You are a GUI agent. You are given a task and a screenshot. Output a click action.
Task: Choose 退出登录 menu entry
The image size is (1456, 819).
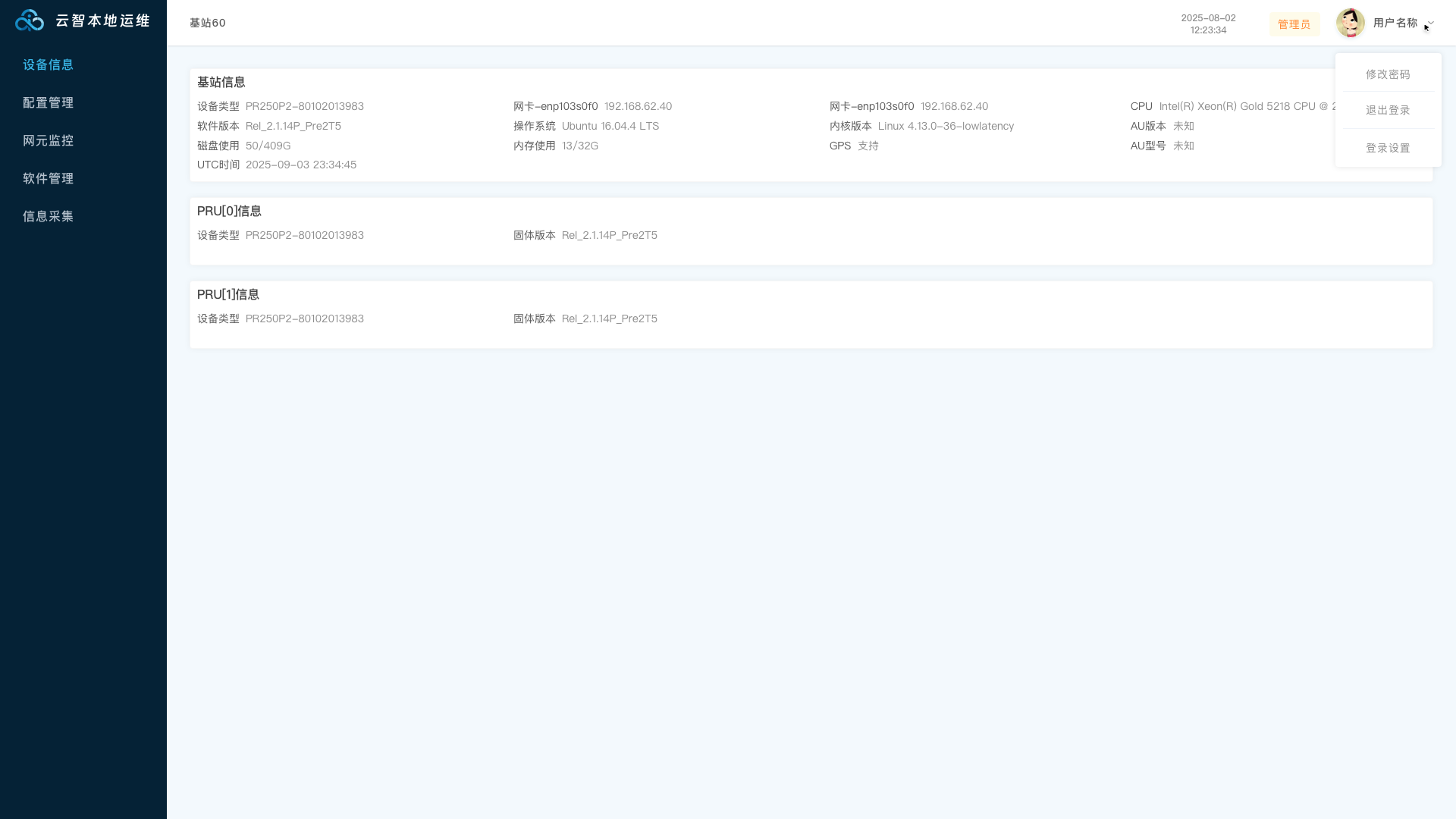pyautogui.click(x=1388, y=110)
